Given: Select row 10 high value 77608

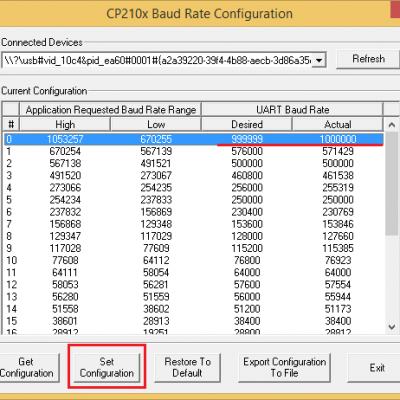Looking at the screenshot, I should [65, 260].
